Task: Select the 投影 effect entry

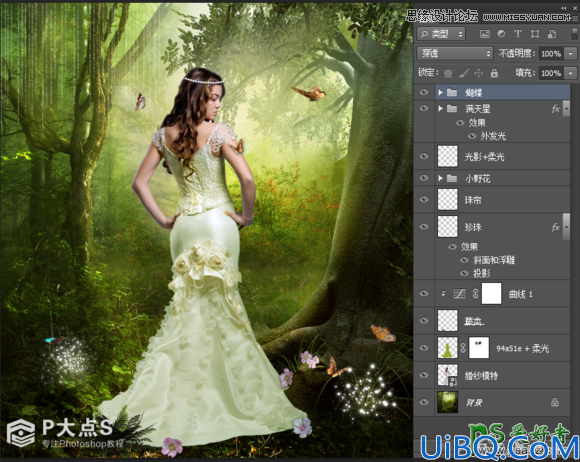Action: point(482,273)
